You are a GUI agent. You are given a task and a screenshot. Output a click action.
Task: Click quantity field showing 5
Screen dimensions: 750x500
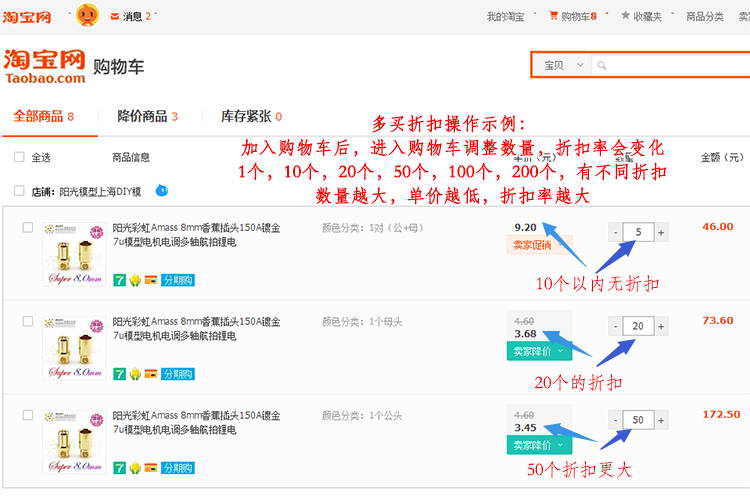click(x=638, y=232)
